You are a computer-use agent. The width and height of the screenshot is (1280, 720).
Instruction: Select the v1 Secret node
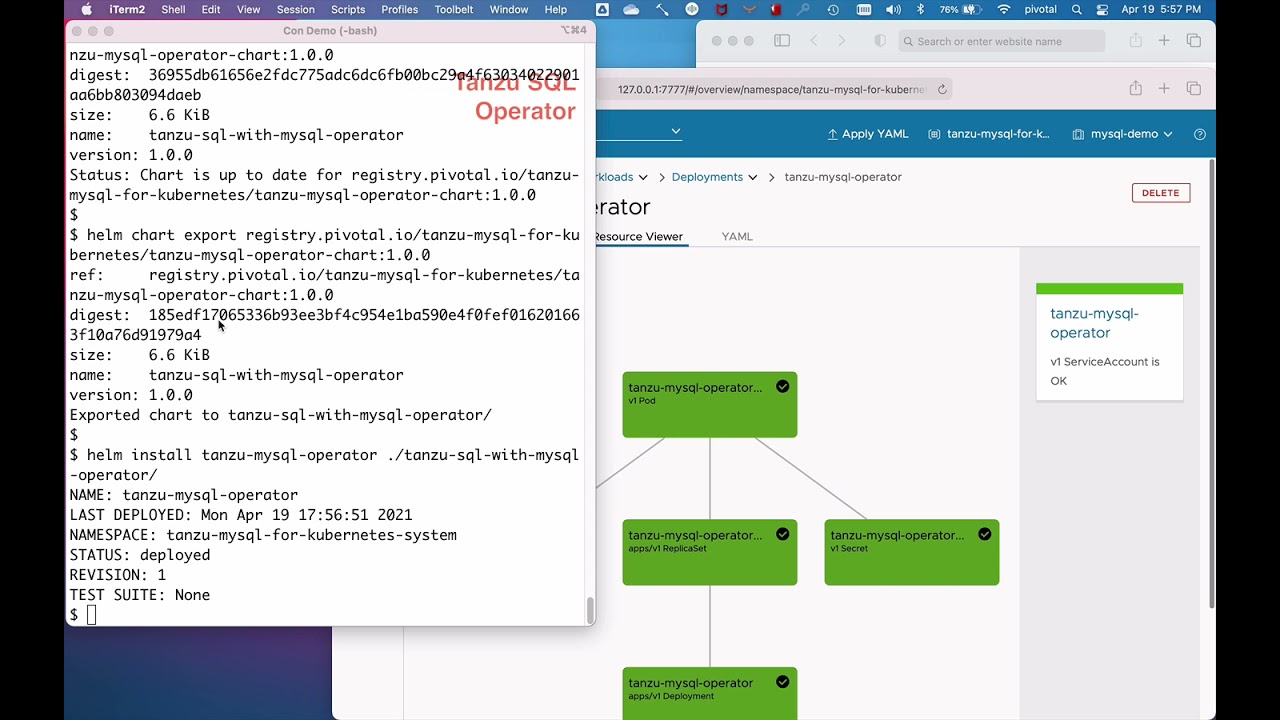(x=912, y=552)
